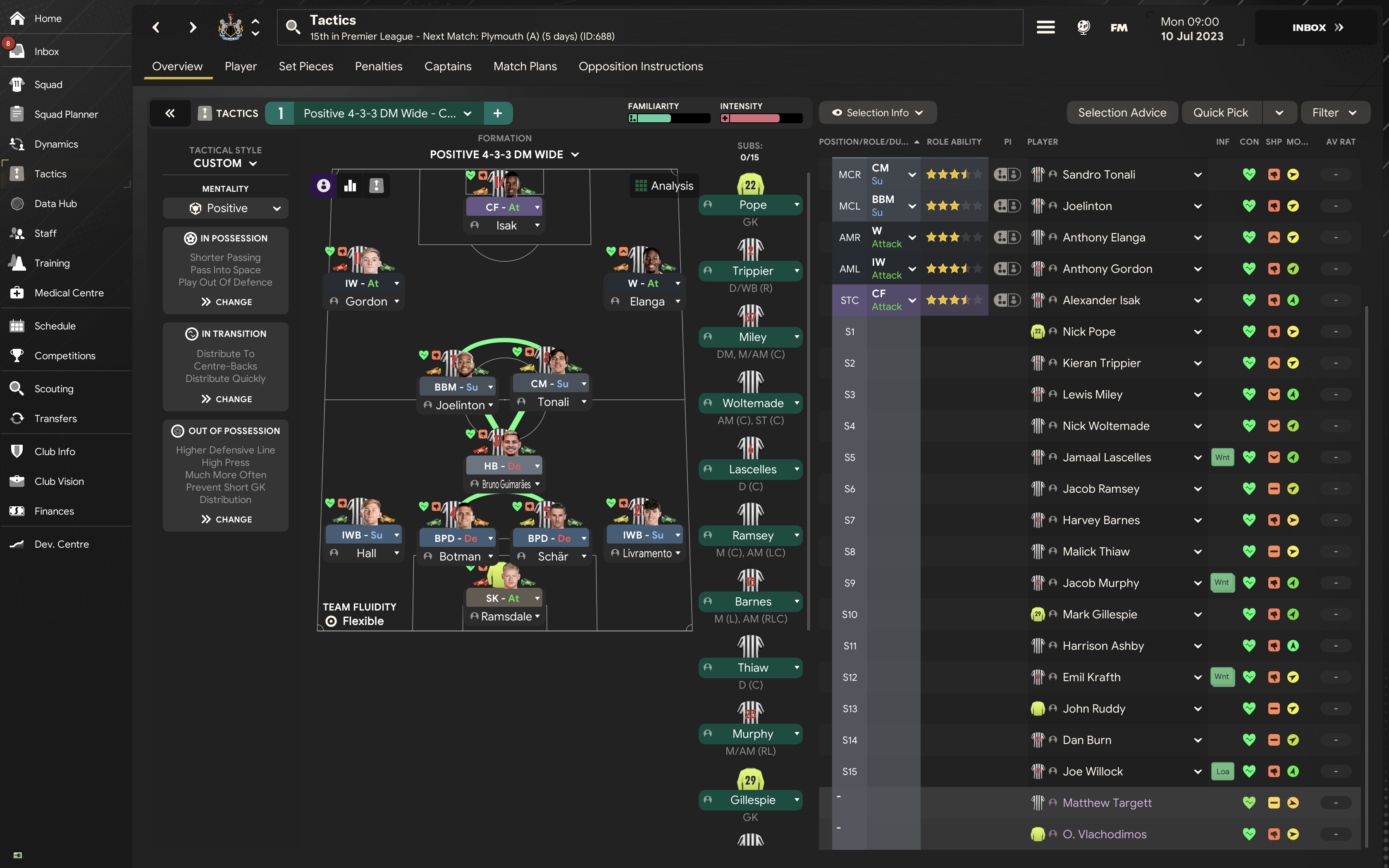Viewport: 1389px width, 868px height.
Task: Toggle the bar chart pitch display mode
Action: (350, 186)
